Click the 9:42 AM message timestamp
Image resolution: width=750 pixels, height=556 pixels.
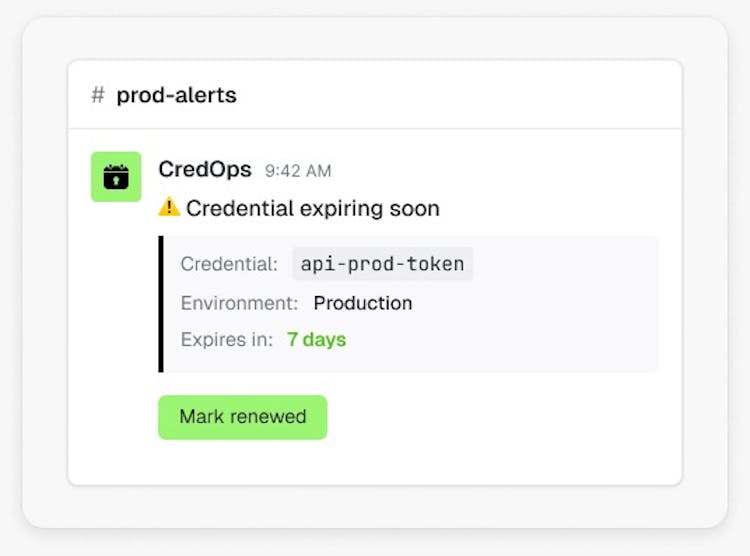298,171
